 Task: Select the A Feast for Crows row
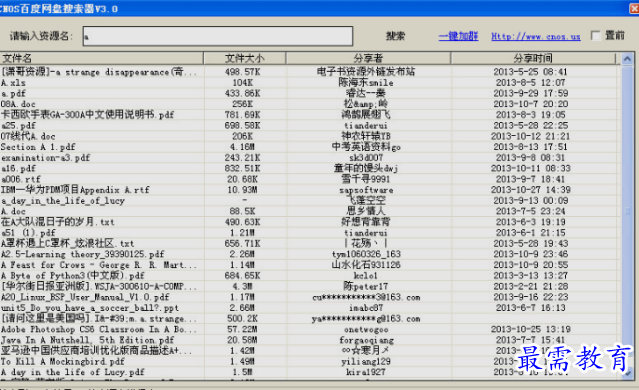click(310, 265)
